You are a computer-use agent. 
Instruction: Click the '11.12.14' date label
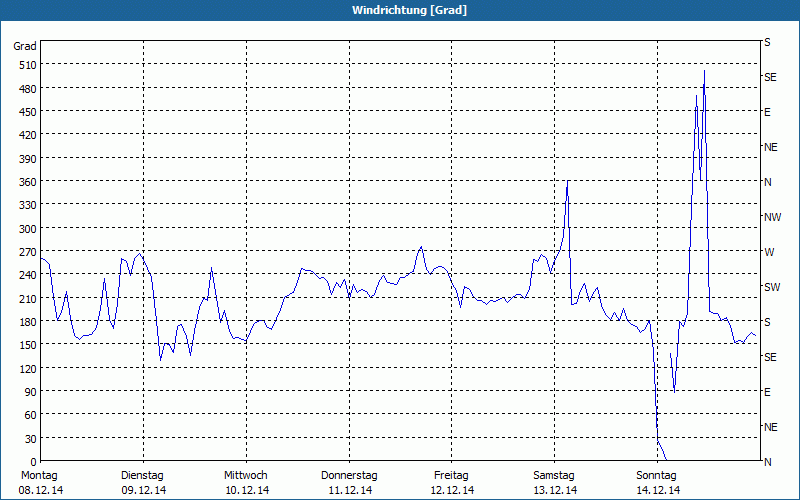[x=351, y=491]
